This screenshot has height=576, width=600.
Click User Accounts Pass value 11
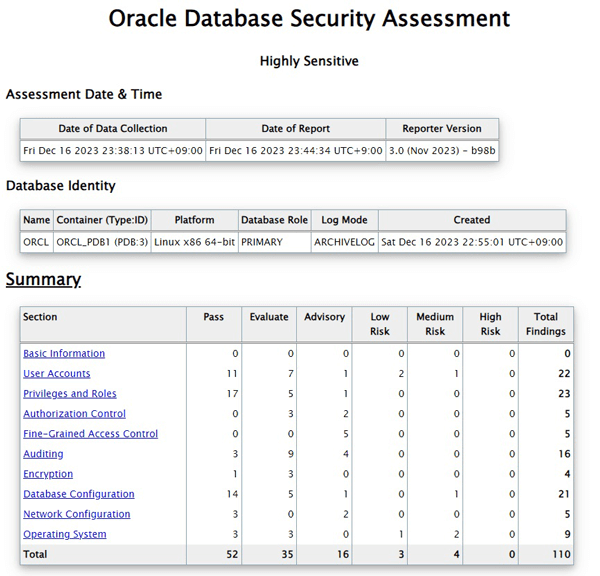pos(232,374)
